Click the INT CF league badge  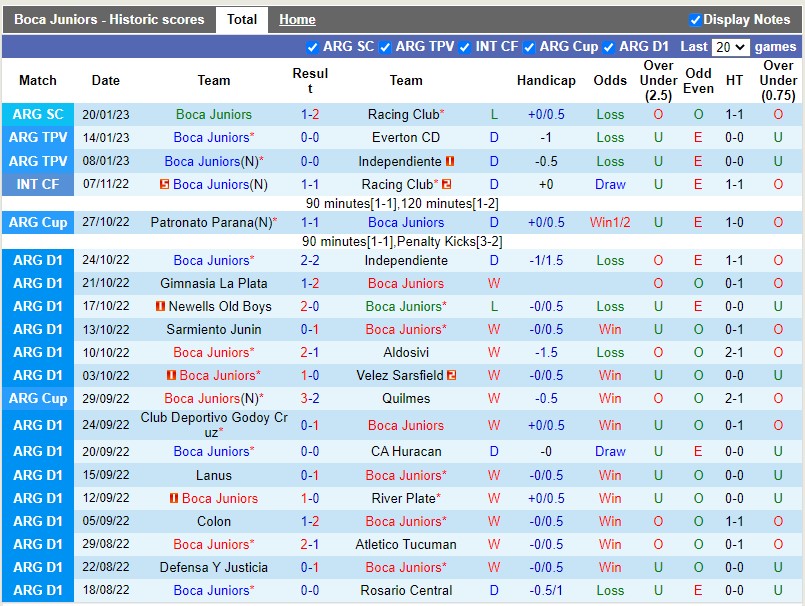pos(38,184)
